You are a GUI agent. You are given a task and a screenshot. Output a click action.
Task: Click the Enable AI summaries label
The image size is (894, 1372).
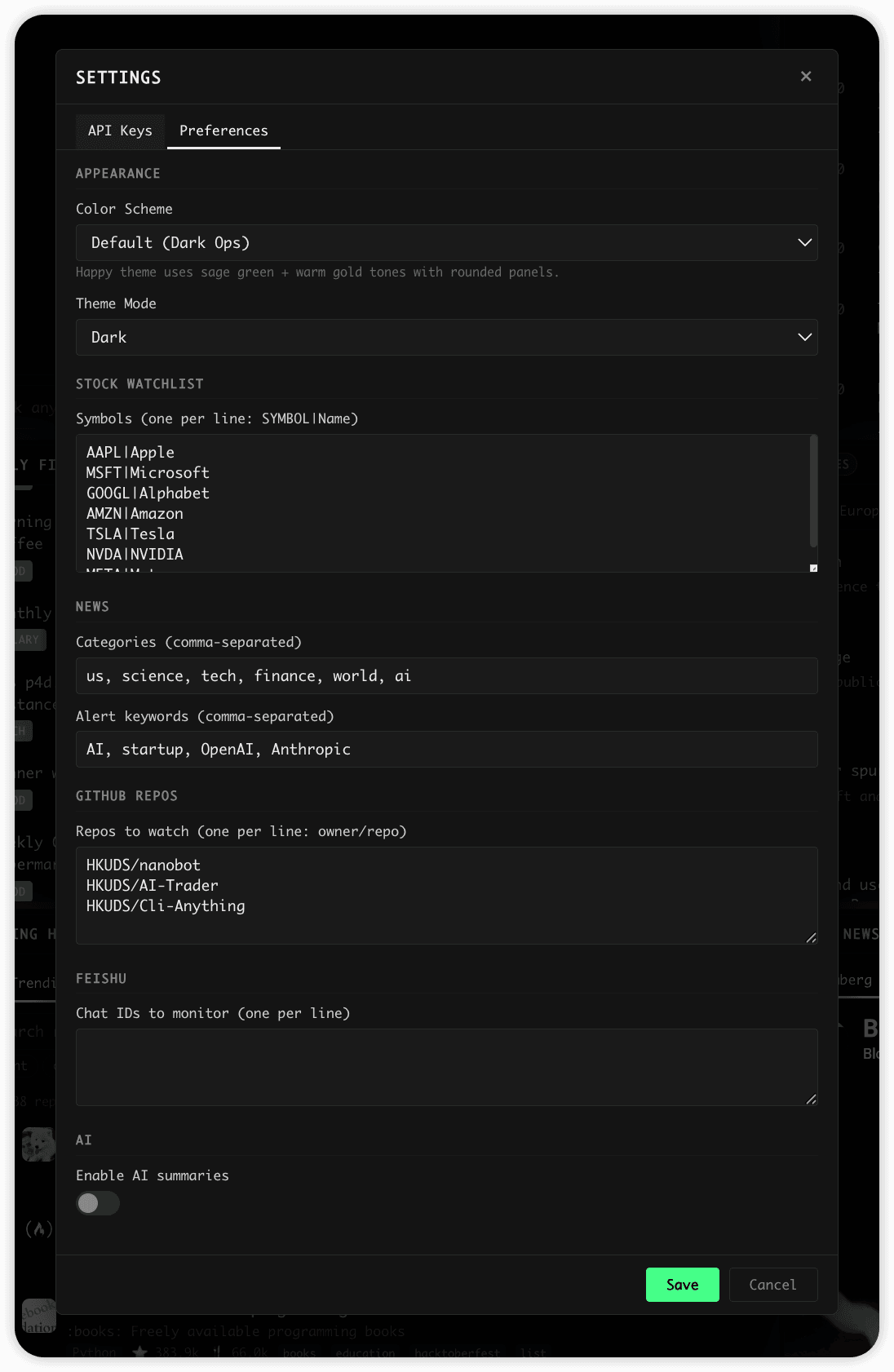[x=153, y=1175]
